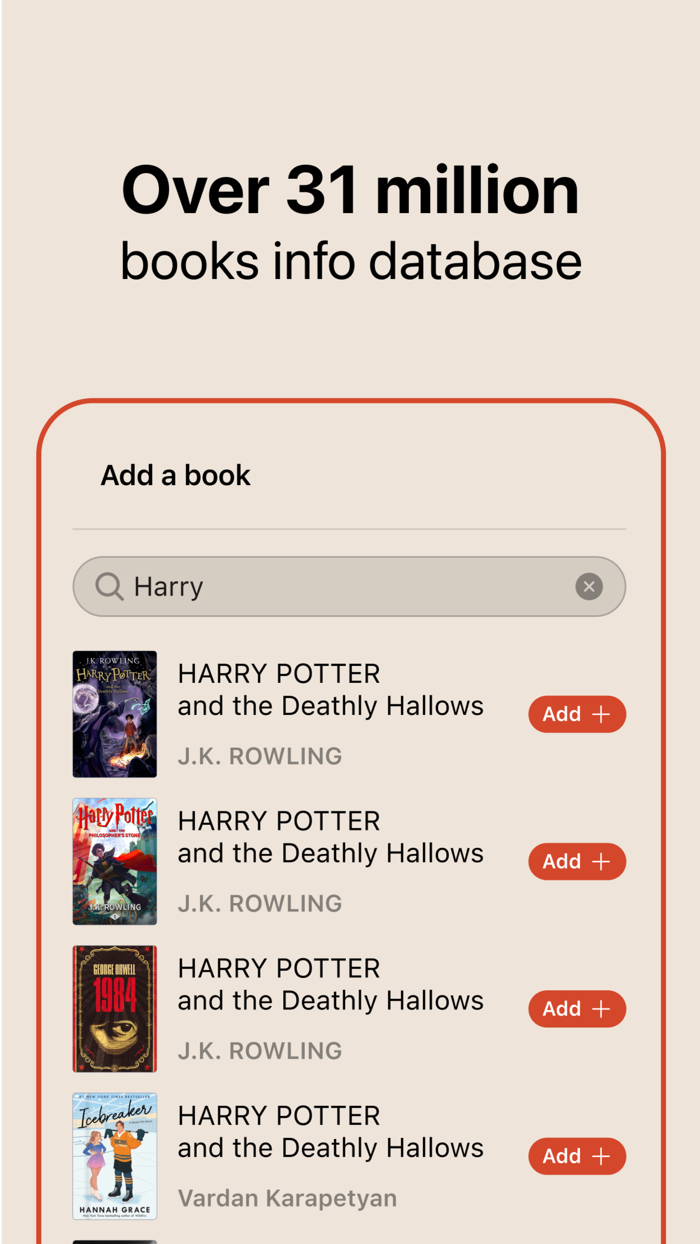Click the plus icon on the Icebreaker result's Add button
The height and width of the screenshot is (1244, 700).
pos(600,1156)
